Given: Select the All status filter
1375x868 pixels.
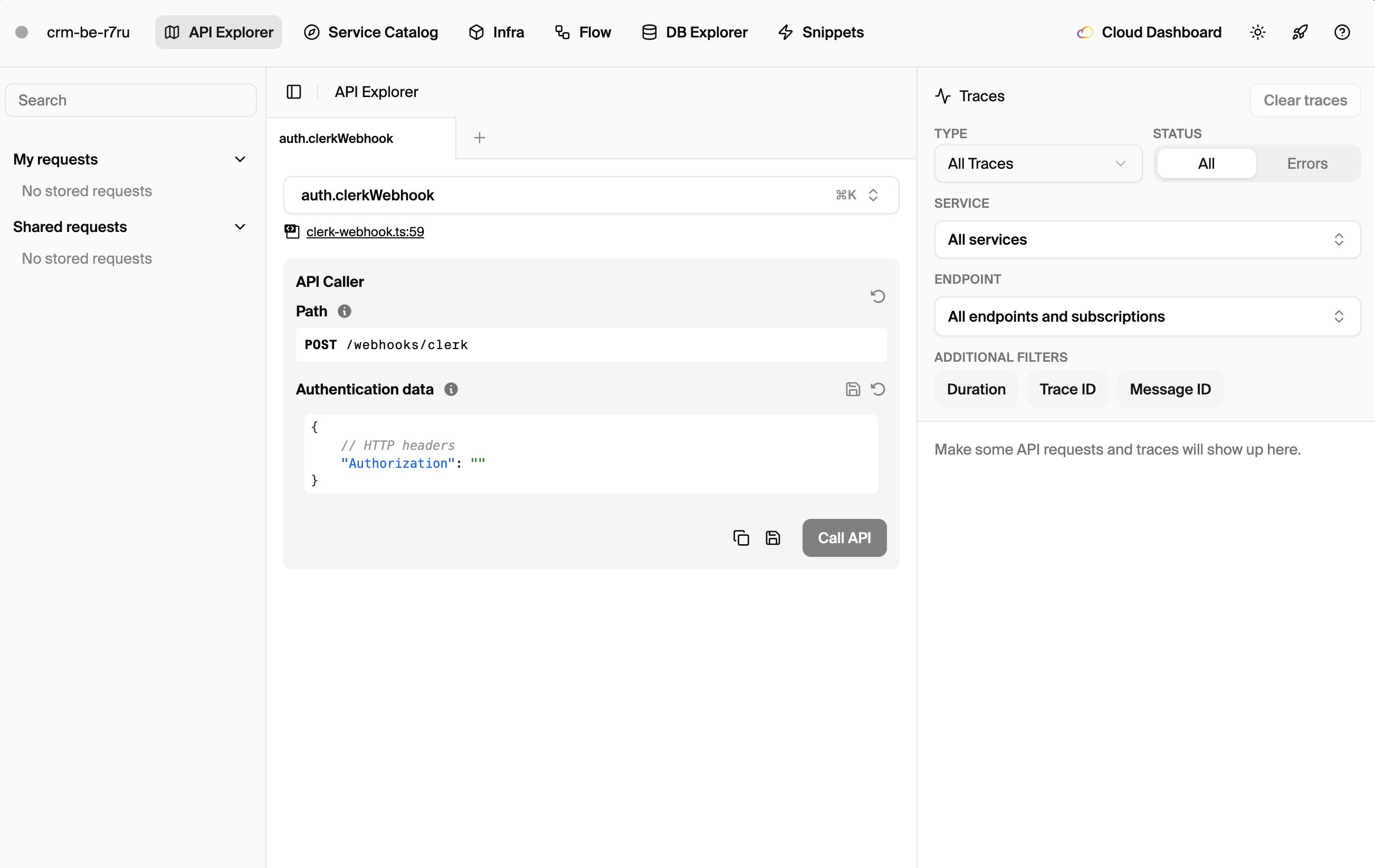Looking at the screenshot, I should (1206, 163).
